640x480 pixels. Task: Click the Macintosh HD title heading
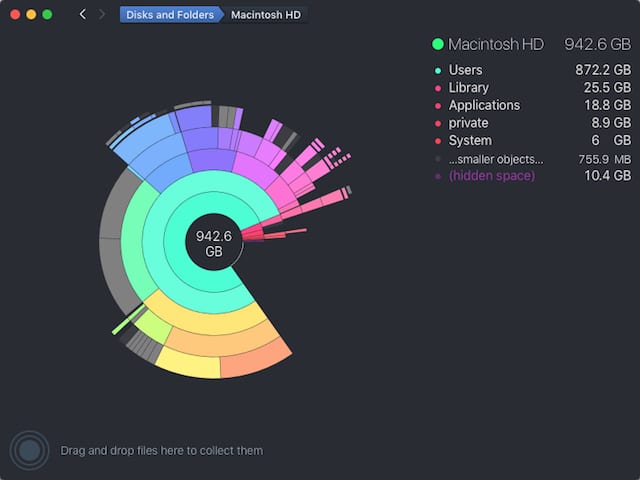[496, 44]
